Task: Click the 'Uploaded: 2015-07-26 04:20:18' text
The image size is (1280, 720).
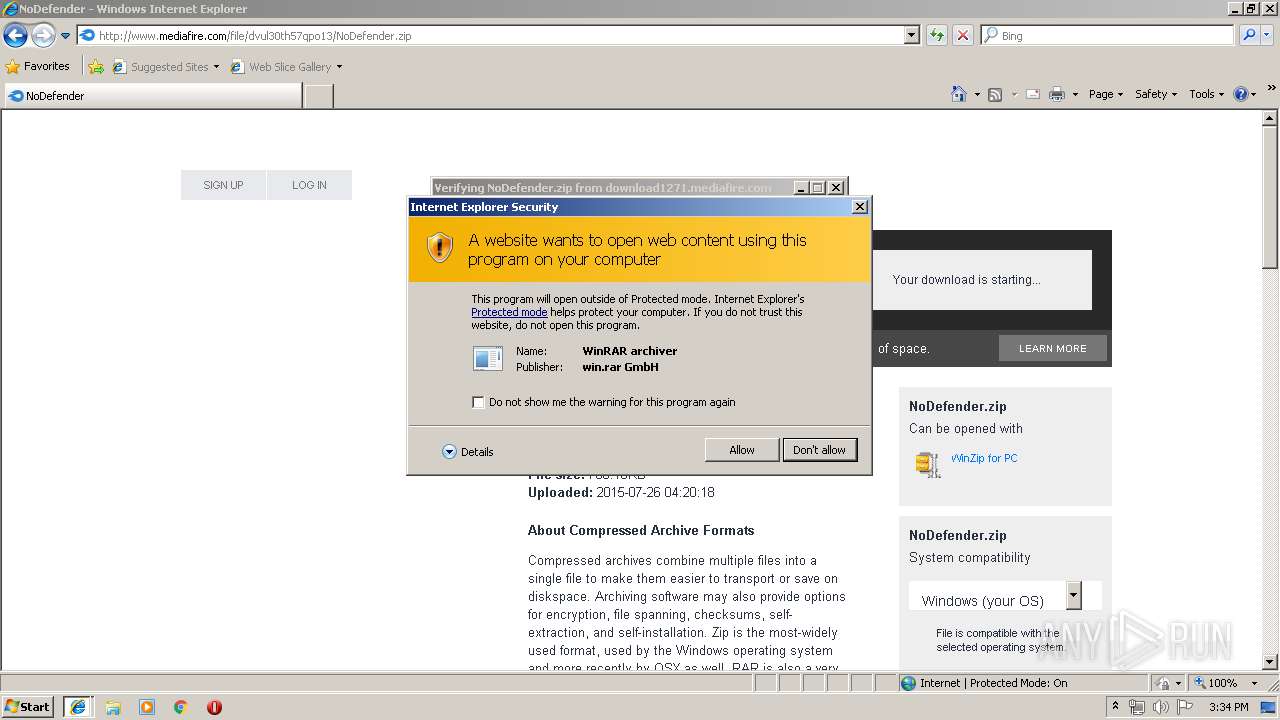Action: (x=621, y=492)
